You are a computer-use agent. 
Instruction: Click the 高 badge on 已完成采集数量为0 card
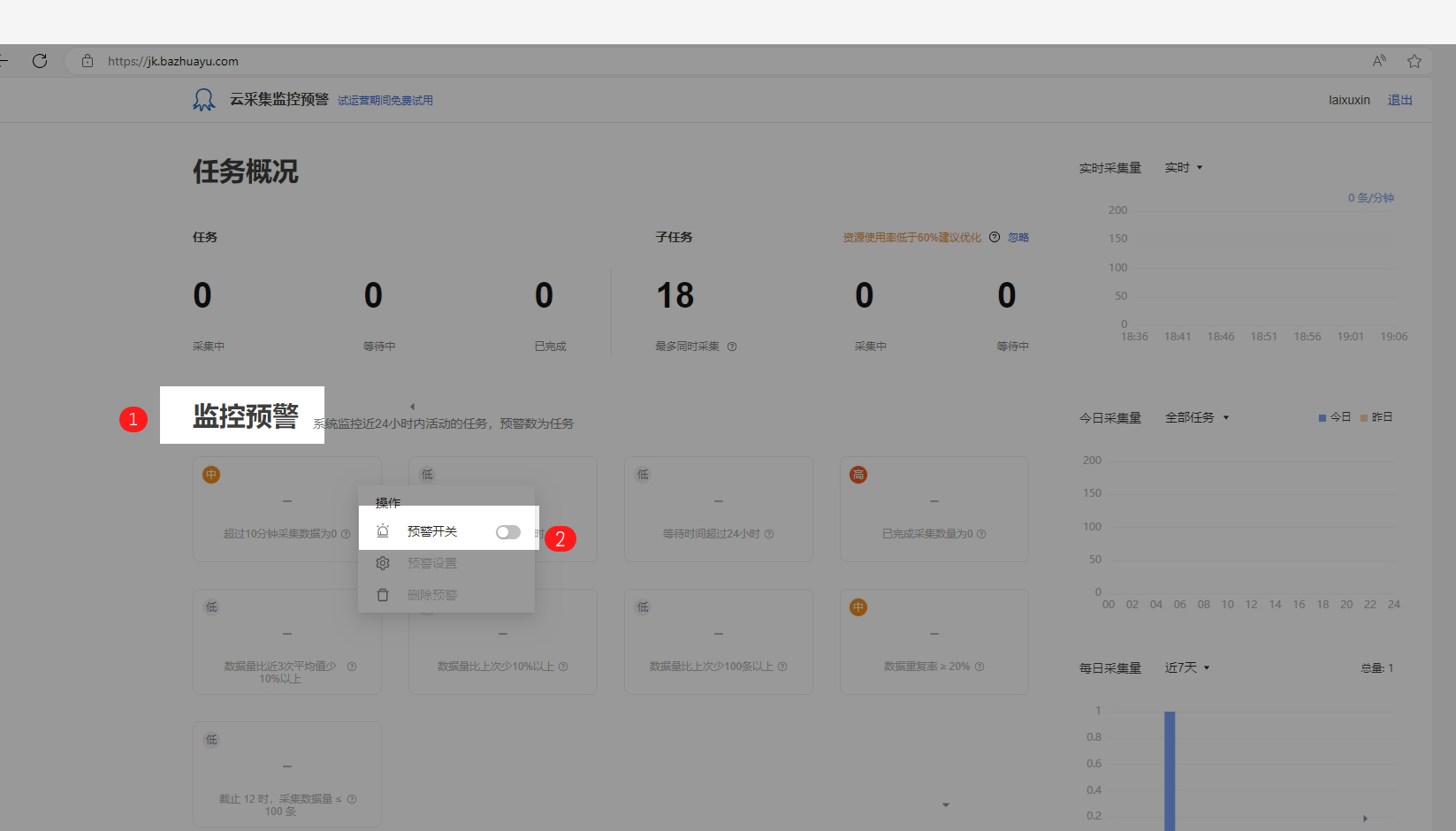tap(858, 475)
